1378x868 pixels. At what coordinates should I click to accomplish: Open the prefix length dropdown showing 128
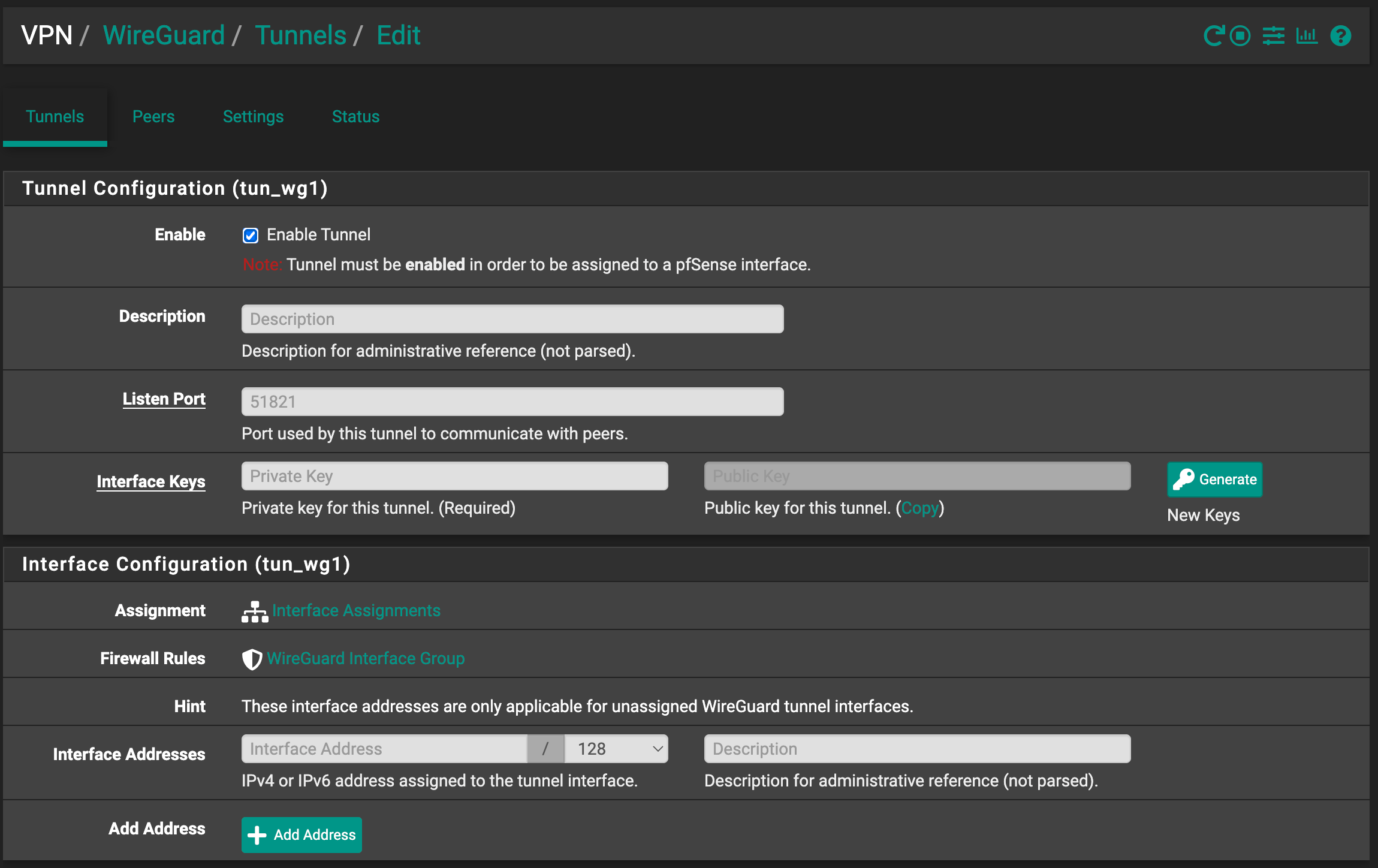coord(616,748)
